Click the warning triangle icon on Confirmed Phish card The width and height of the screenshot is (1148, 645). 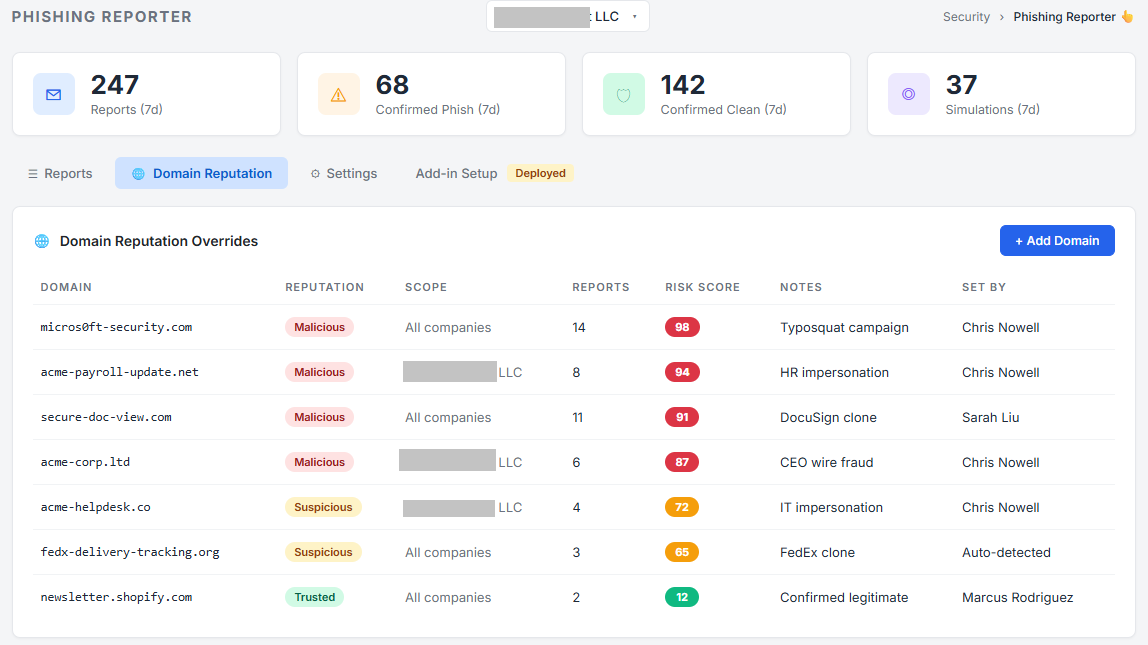[x=339, y=94]
